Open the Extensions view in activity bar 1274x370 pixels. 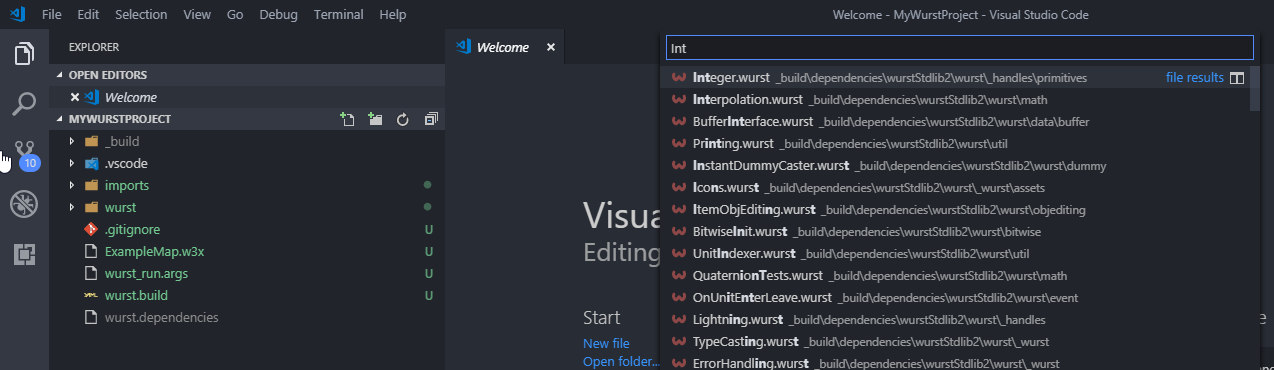[x=24, y=254]
